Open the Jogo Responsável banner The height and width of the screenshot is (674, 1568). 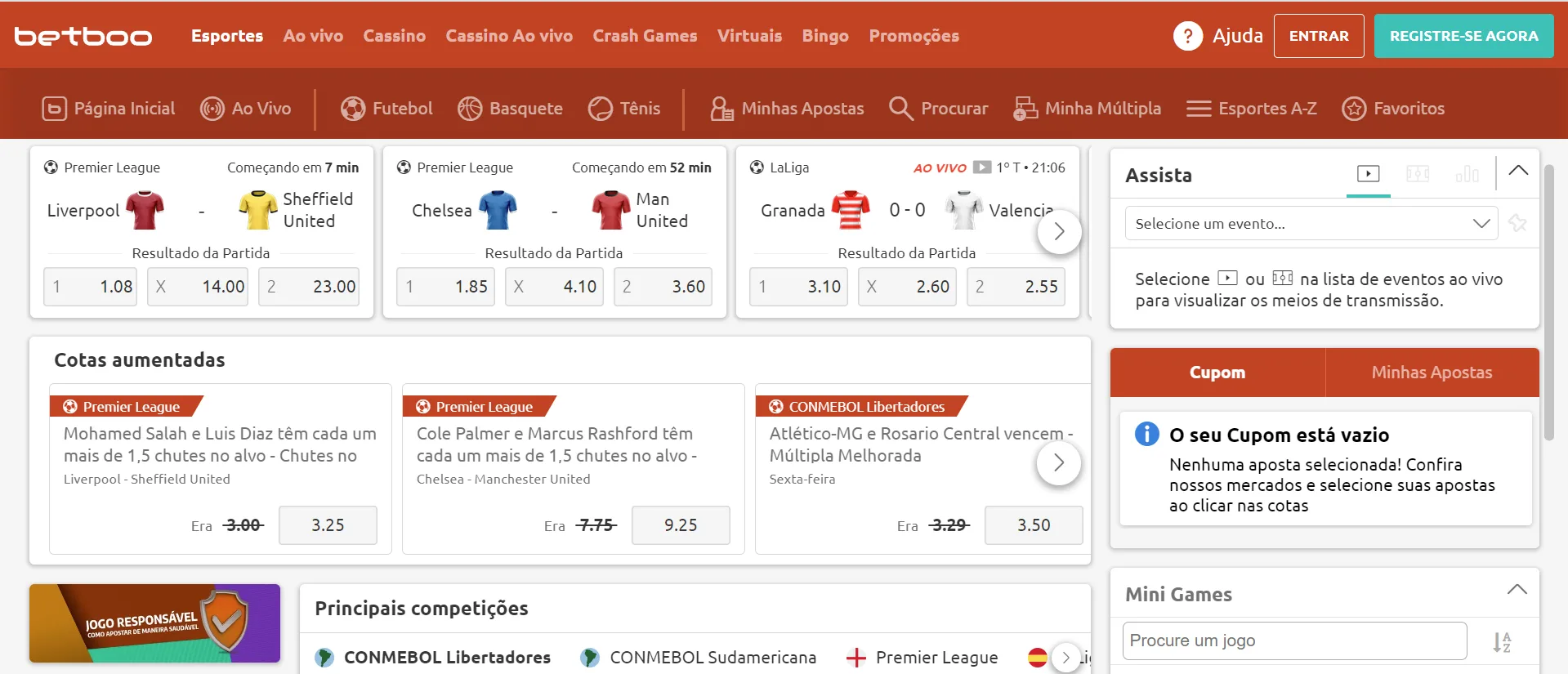pyautogui.click(x=154, y=623)
